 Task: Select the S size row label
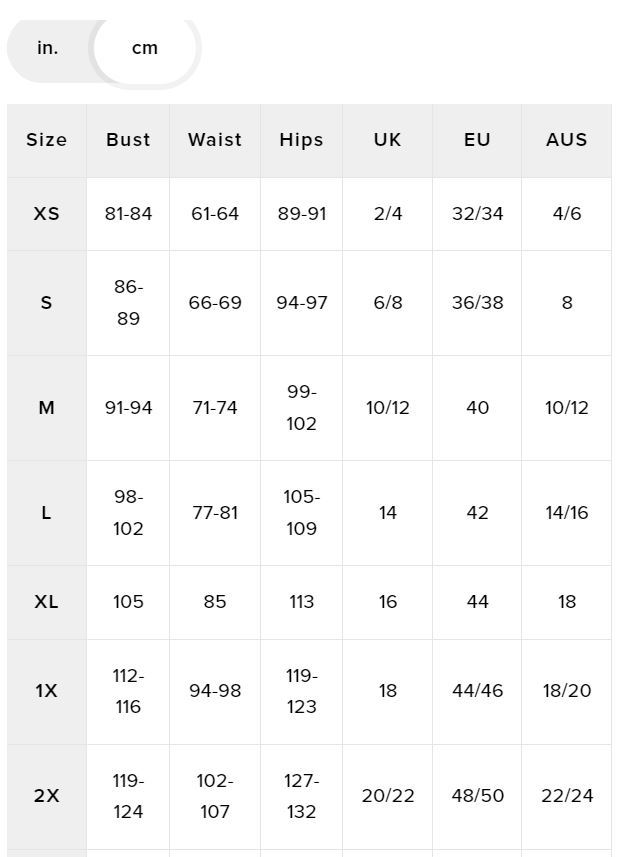click(x=47, y=303)
